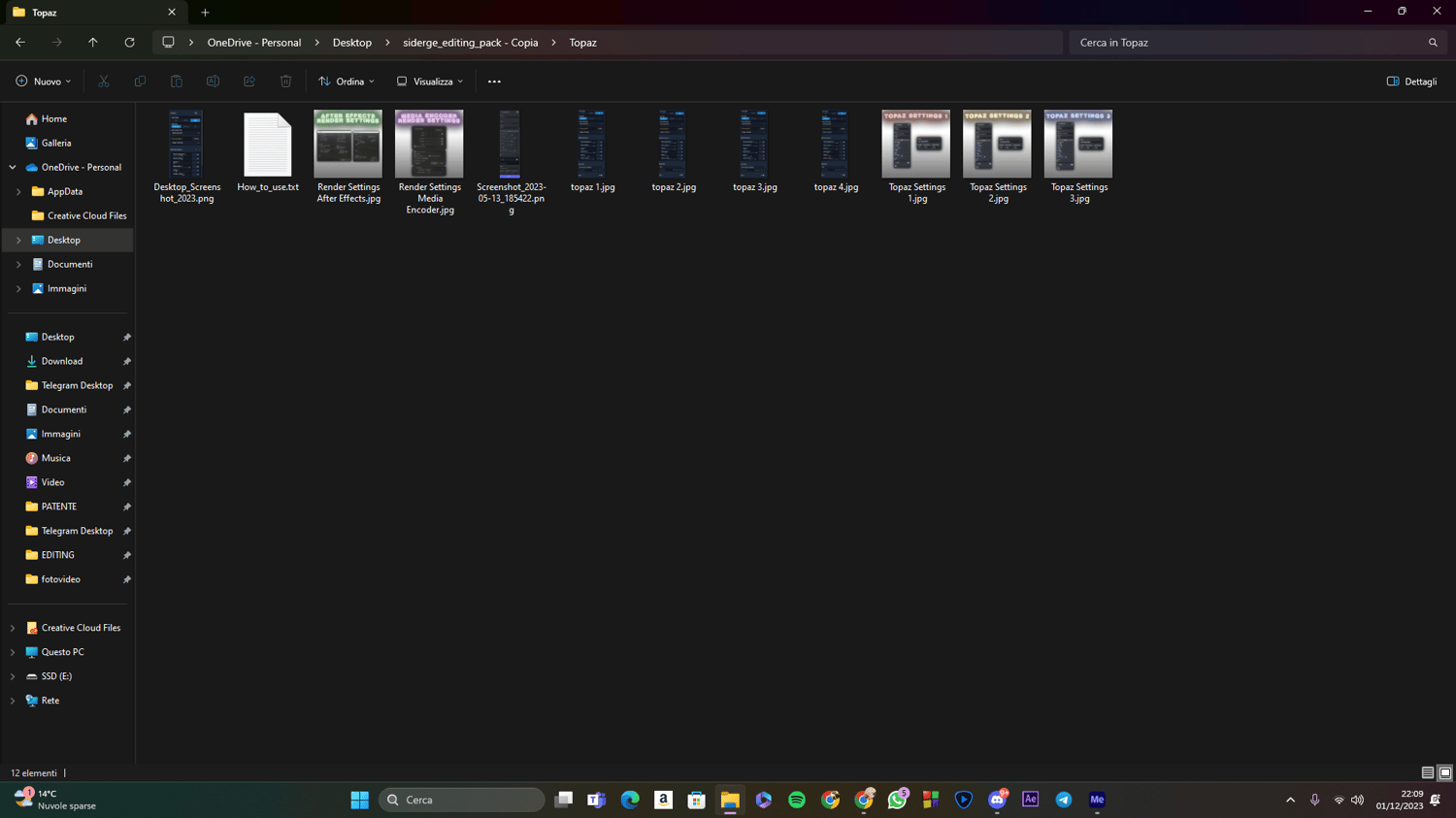Screen dimensions: 1456x818
Task: Open WhatsApp from the taskbar
Action: click(x=897, y=800)
